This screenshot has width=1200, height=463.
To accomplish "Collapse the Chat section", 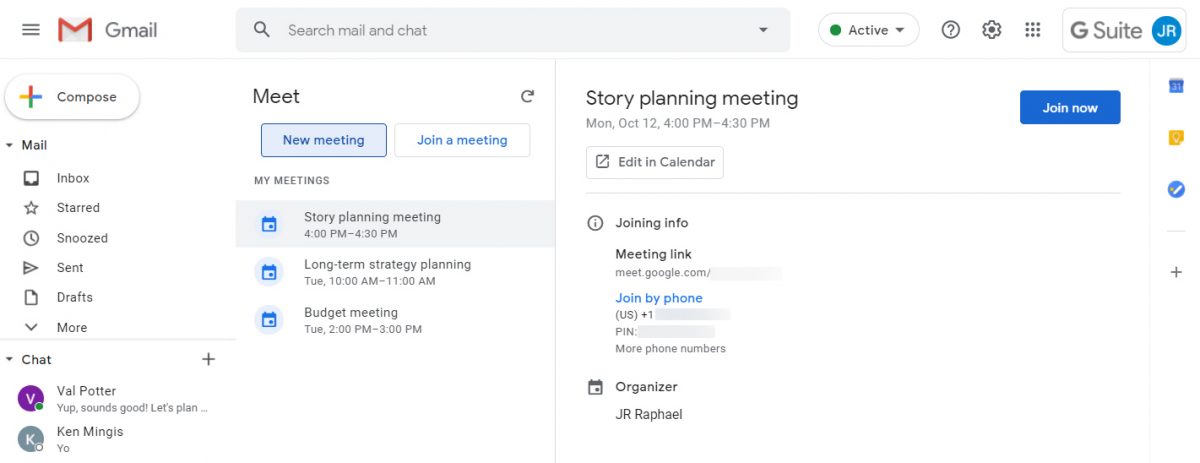I will pos(10,359).
